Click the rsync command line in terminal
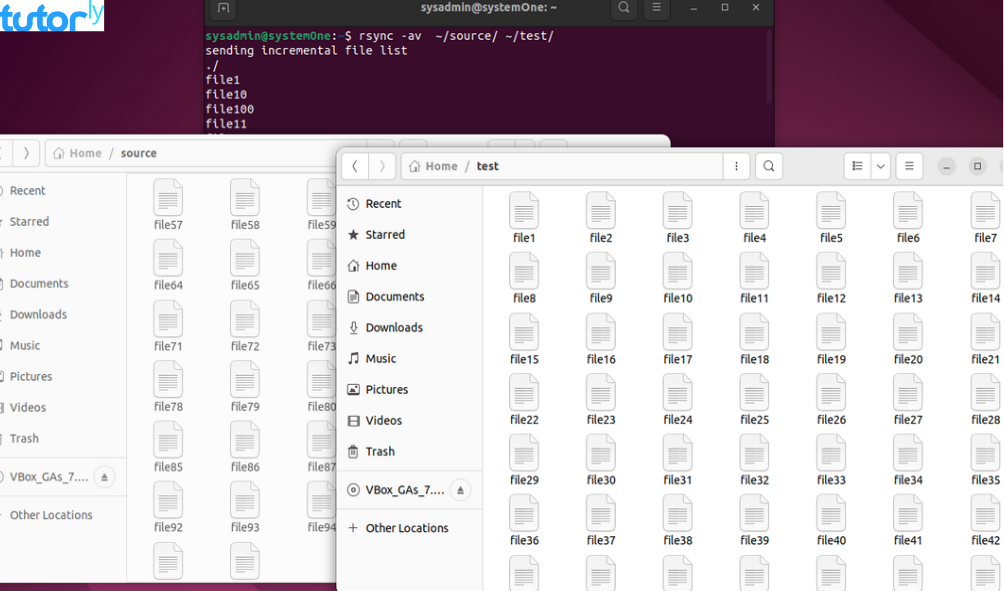This screenshot has height=591, width=1004. click(x=379, y=36)
